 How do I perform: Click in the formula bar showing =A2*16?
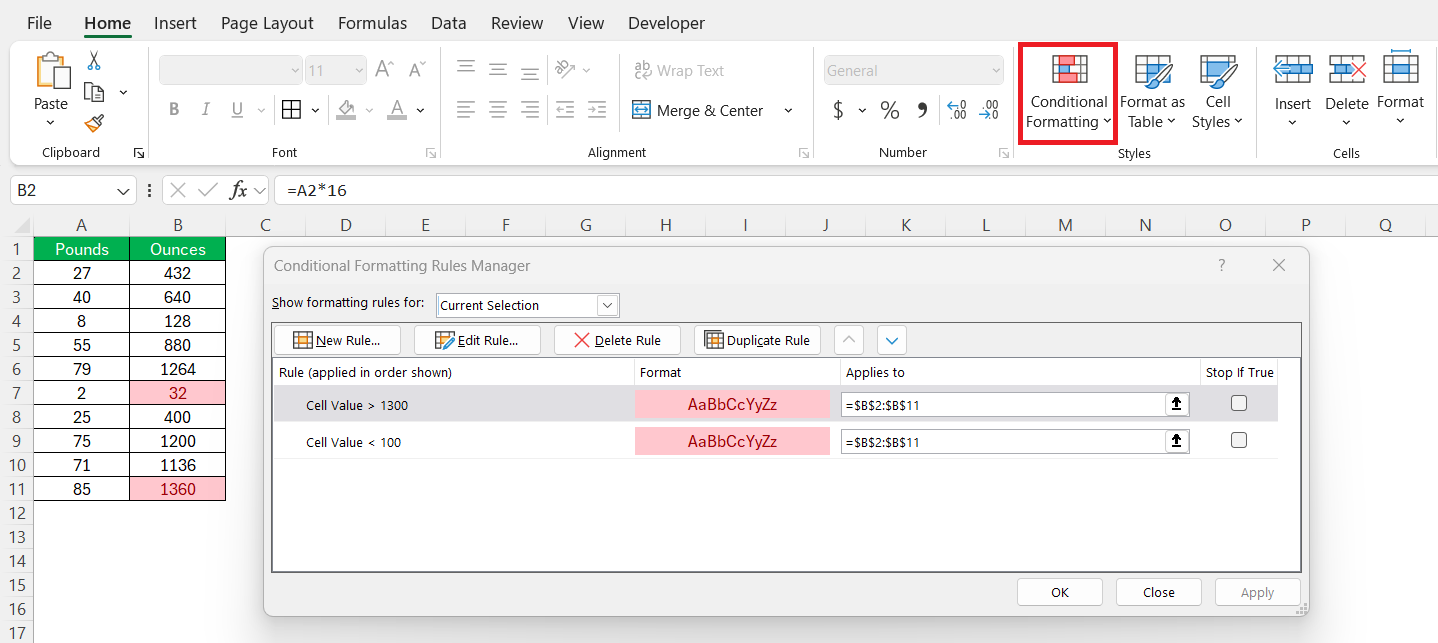855,190
